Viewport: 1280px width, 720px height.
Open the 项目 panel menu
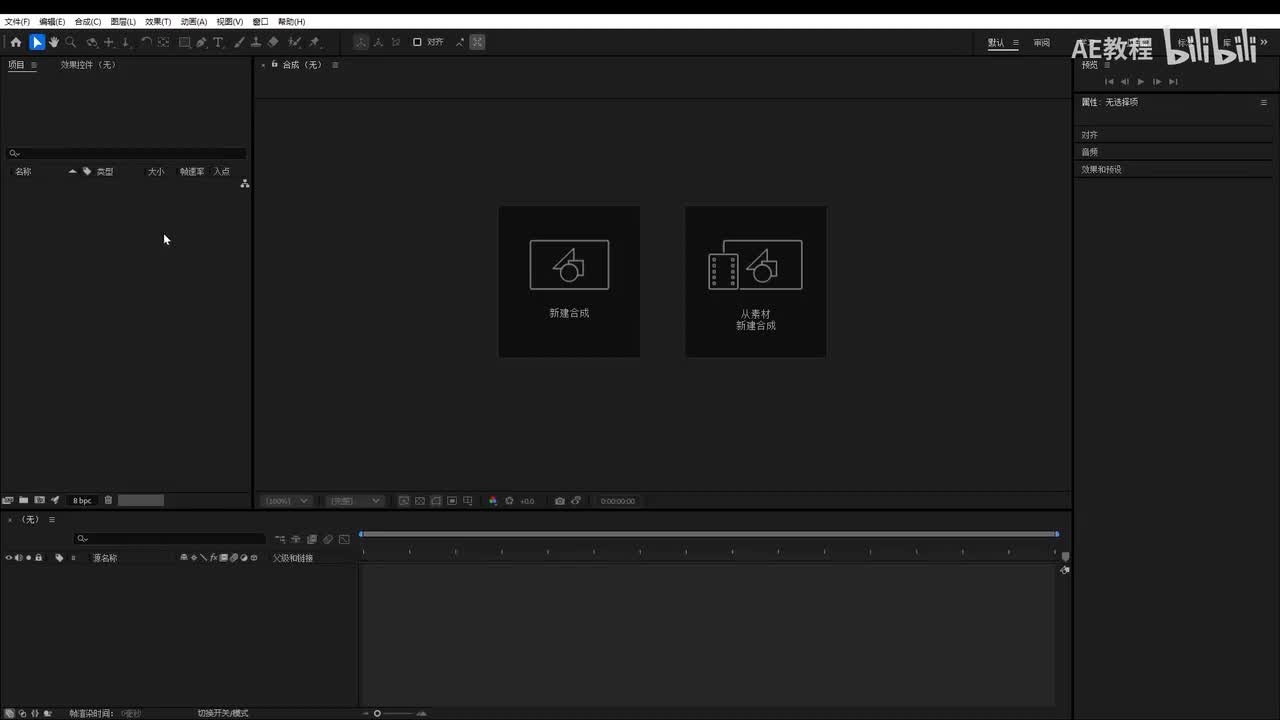tap(33, 65)
